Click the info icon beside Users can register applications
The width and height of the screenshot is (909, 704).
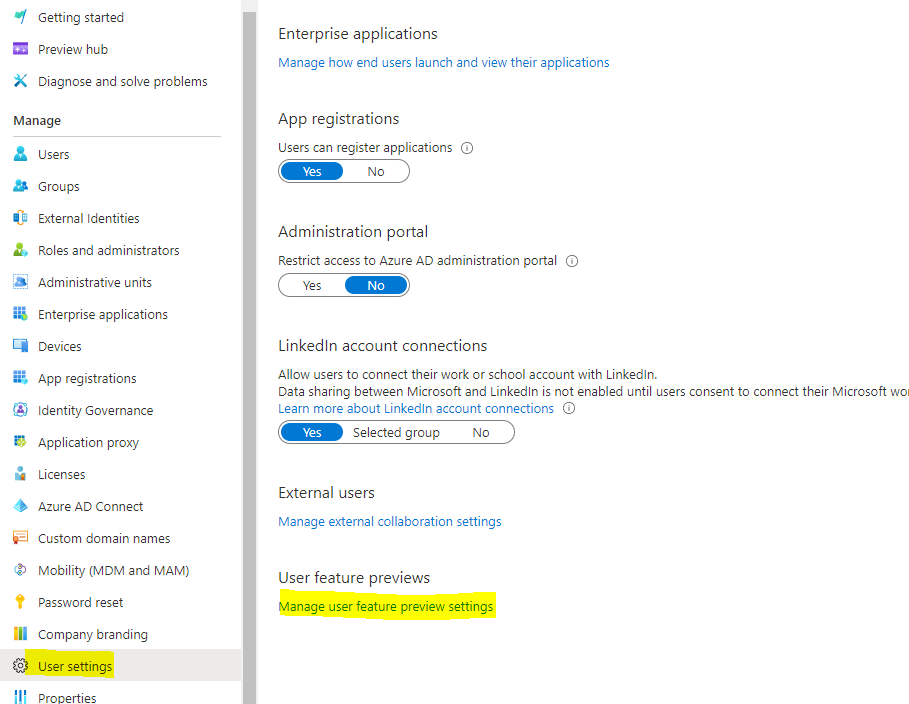(466, 147)
